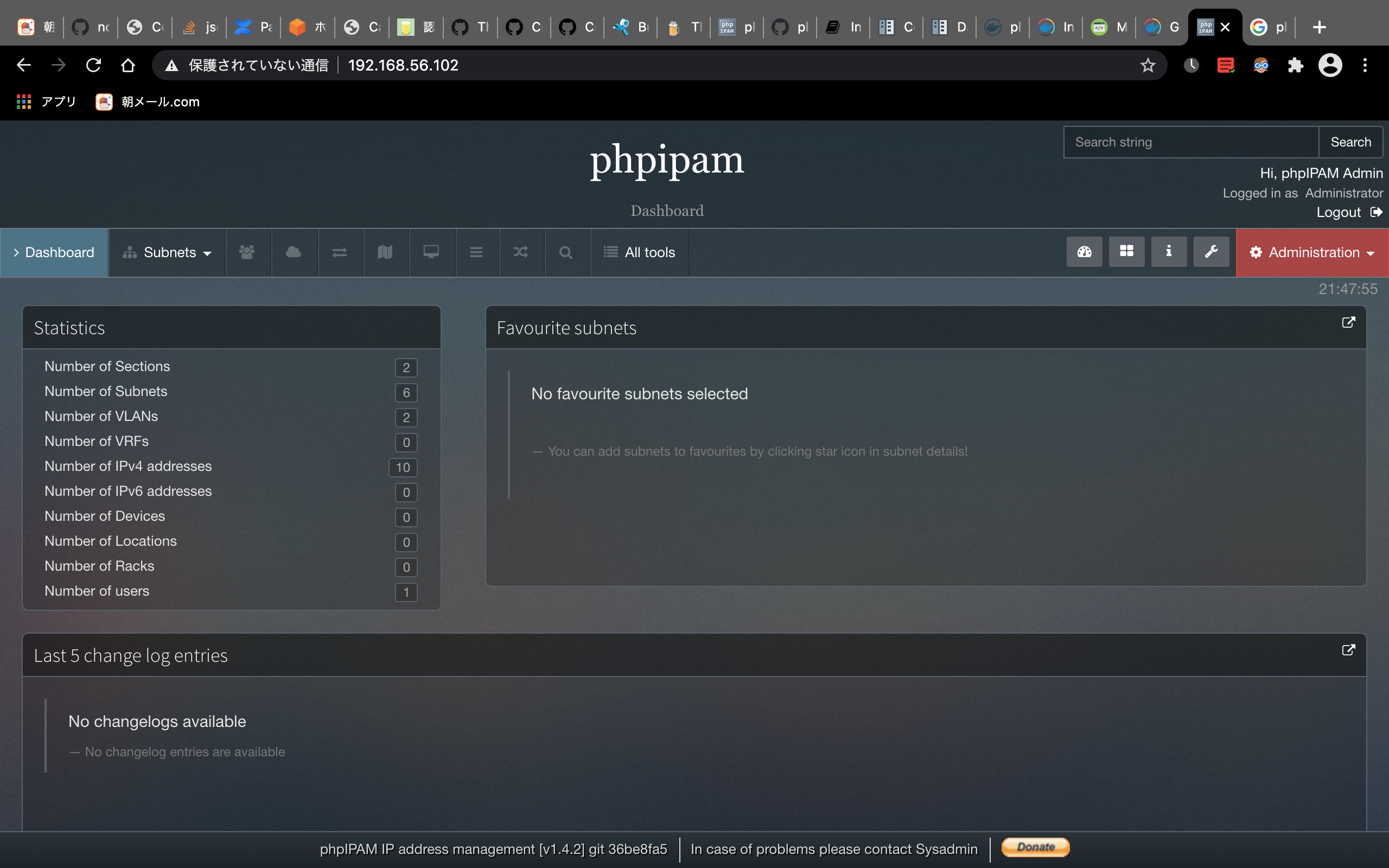Viewport: 1389px width, 868px height.
Task: Click the Logout link
Action: [1349, 212]
